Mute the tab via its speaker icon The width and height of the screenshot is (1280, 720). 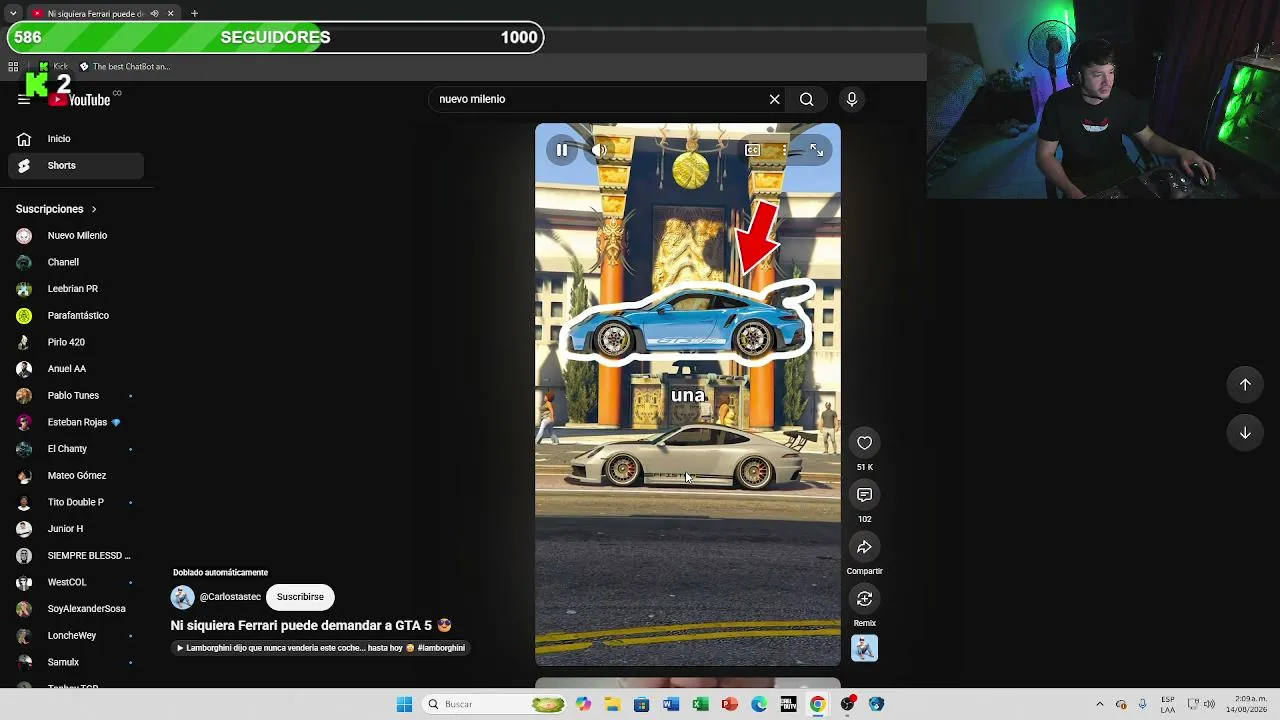156,14
